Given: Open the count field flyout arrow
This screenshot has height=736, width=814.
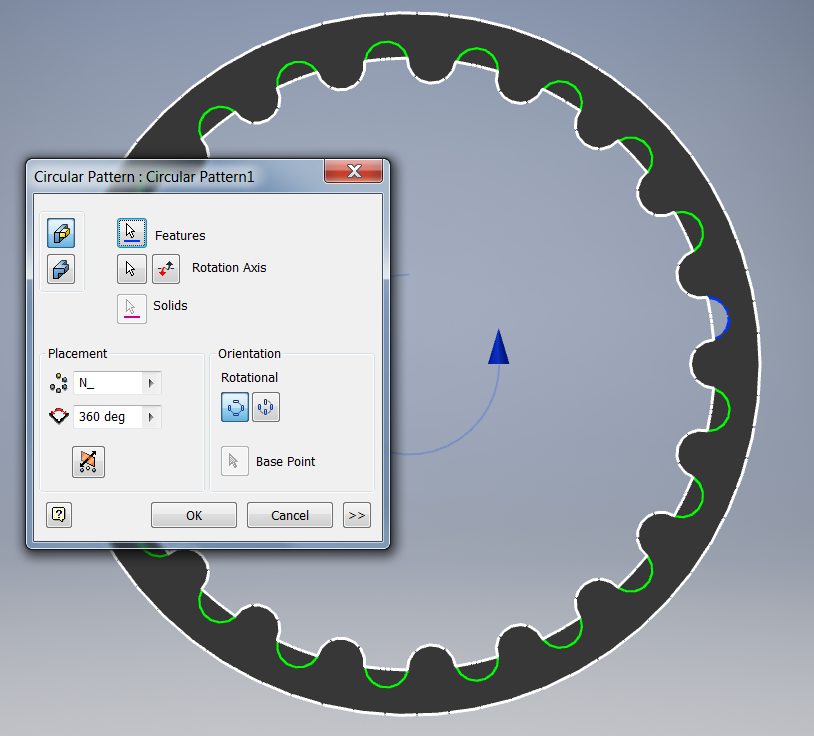Looking at the screenshot, I should coord(152,383).
